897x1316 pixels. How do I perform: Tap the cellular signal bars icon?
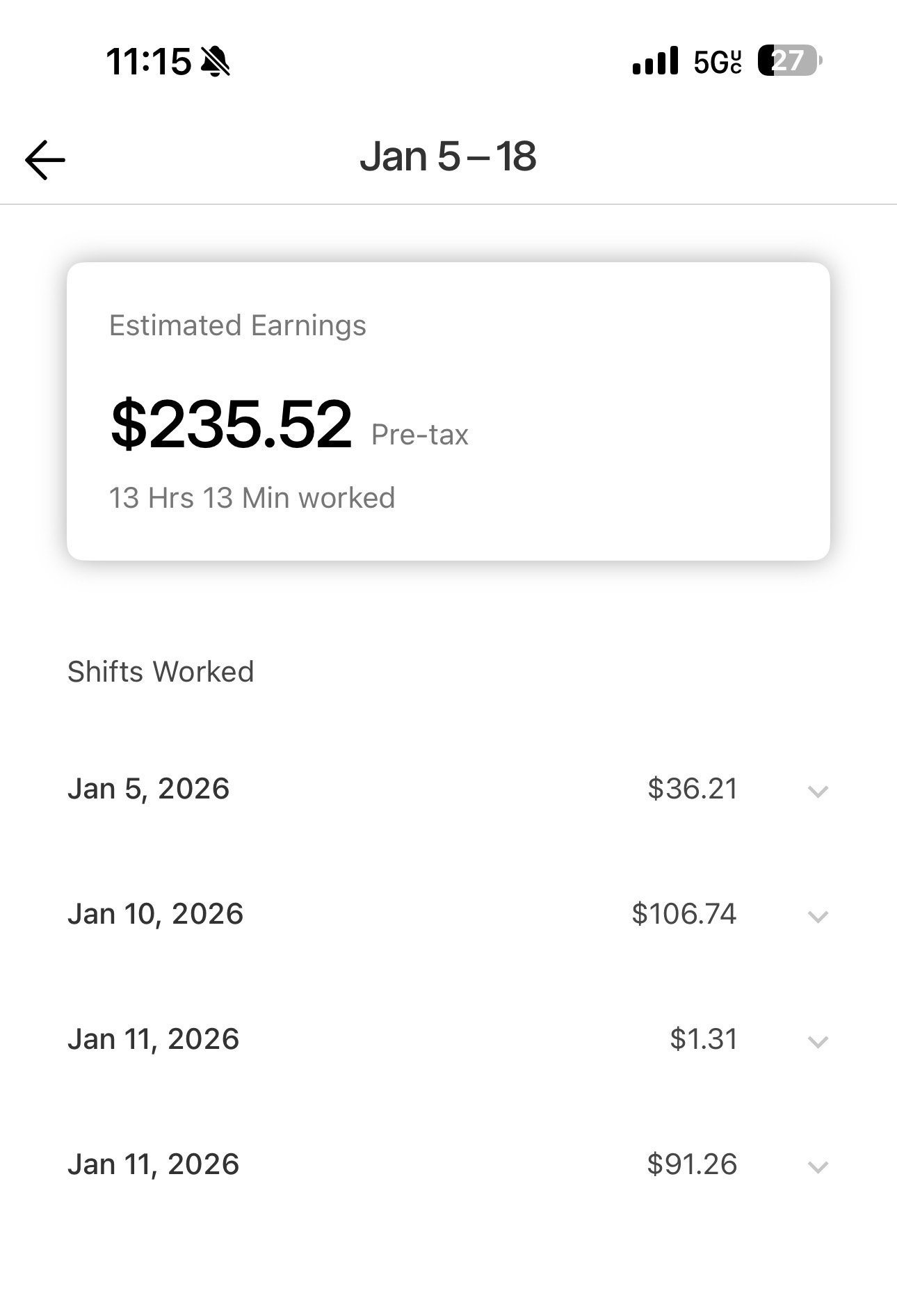tap(655, 61)
